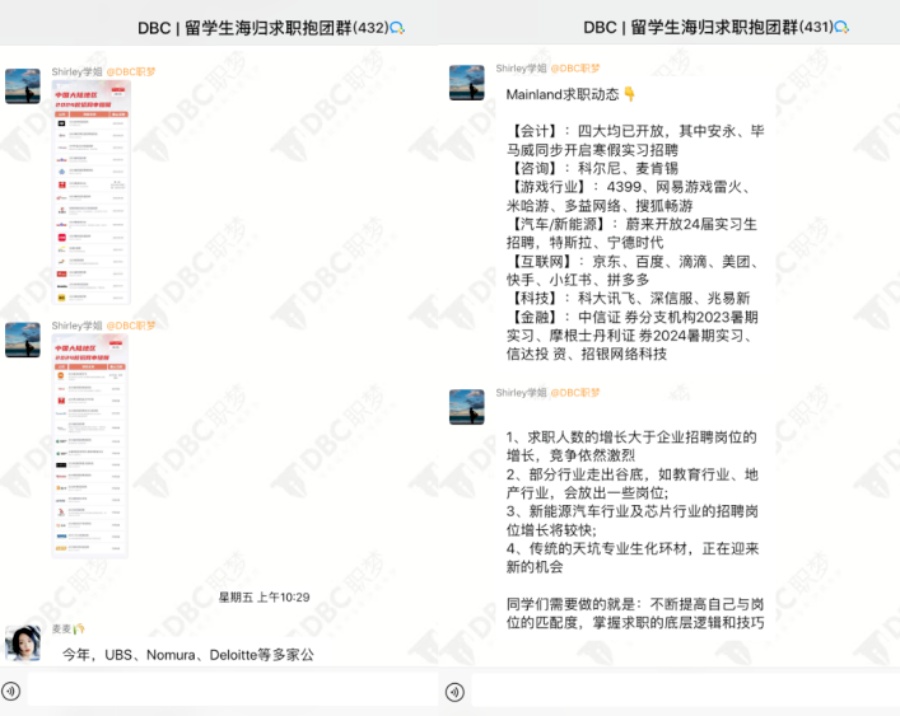Tap the Shirley学姐 name above the numbered list message

tap(521, 393)
